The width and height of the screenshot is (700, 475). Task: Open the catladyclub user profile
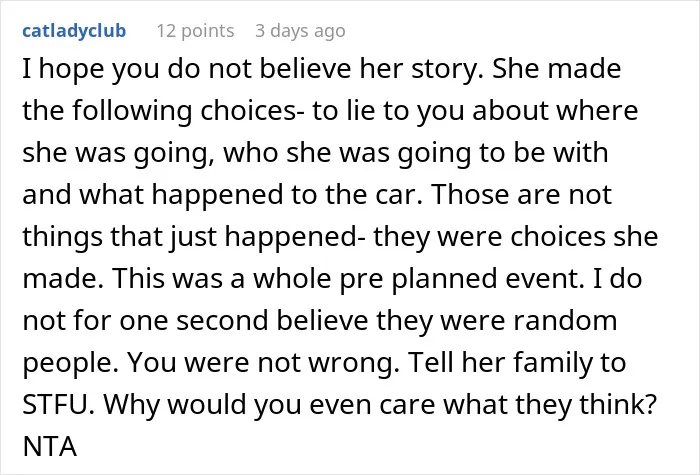click(74, 31)
